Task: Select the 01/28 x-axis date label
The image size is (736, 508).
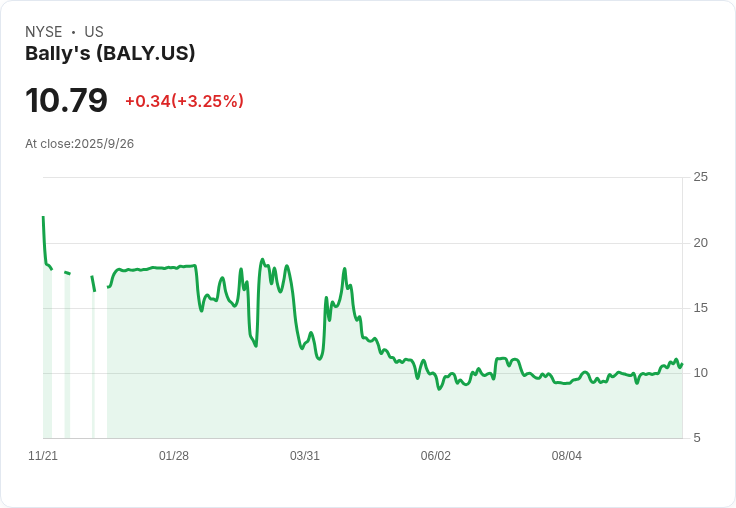Action: coord(174,456)
